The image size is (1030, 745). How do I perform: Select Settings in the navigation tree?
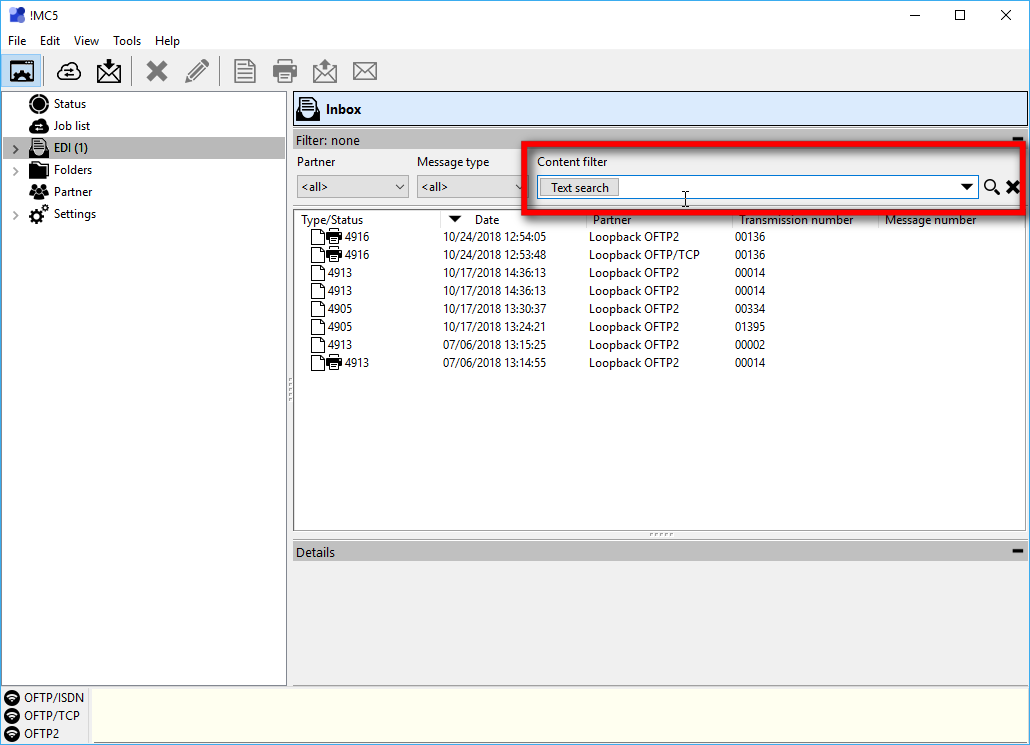click(x=75, y=214)
